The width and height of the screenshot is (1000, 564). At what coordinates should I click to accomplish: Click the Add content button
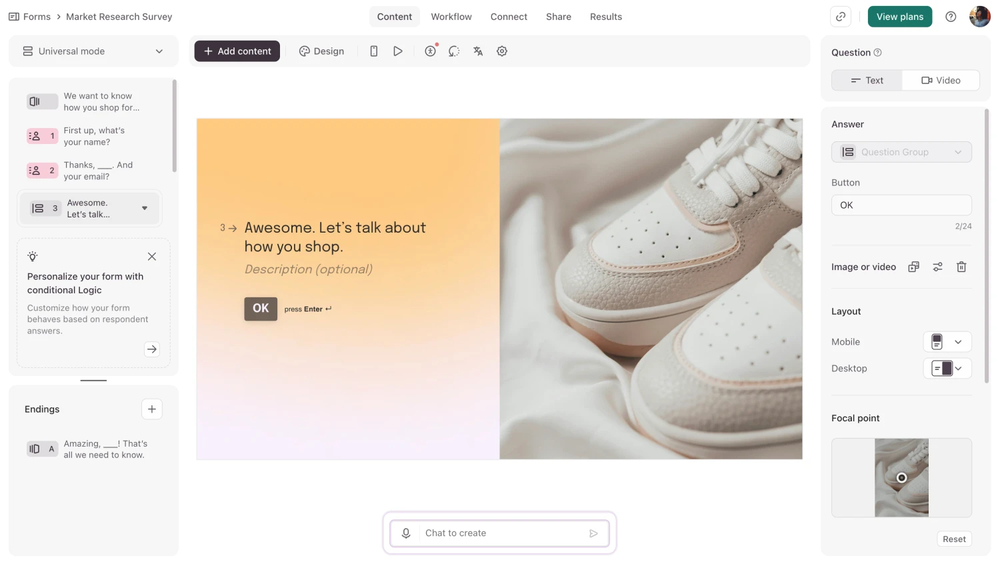click(x=237, y=51)
